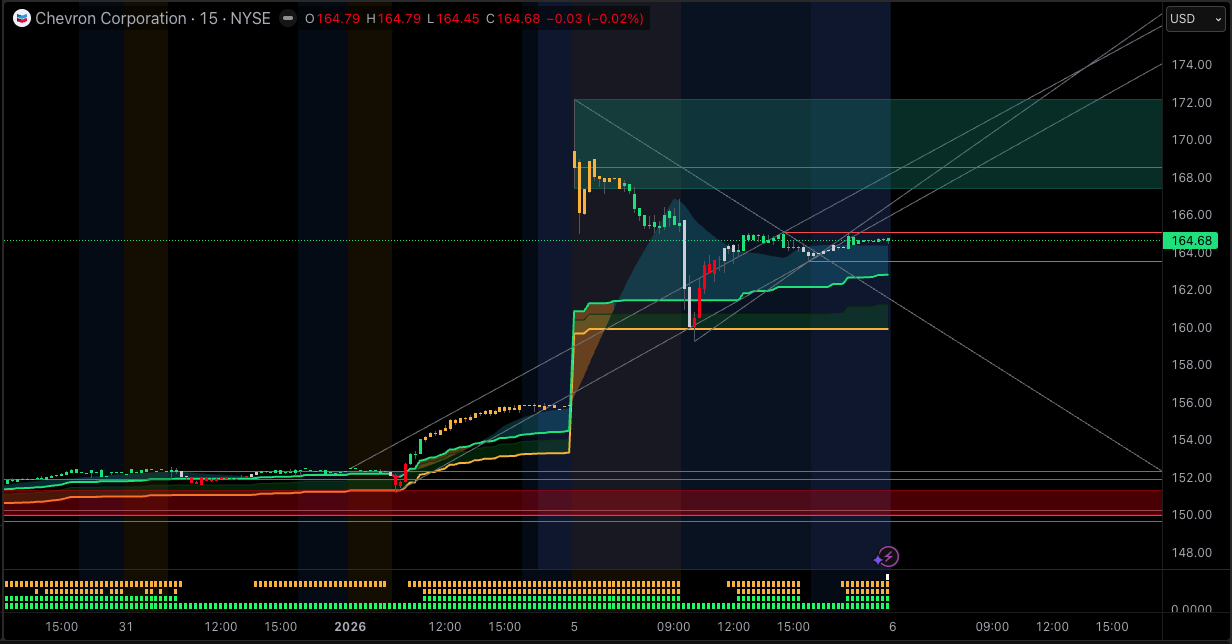
Task: Click the 2026 marker on the time axis
Action: click(350, 627)
